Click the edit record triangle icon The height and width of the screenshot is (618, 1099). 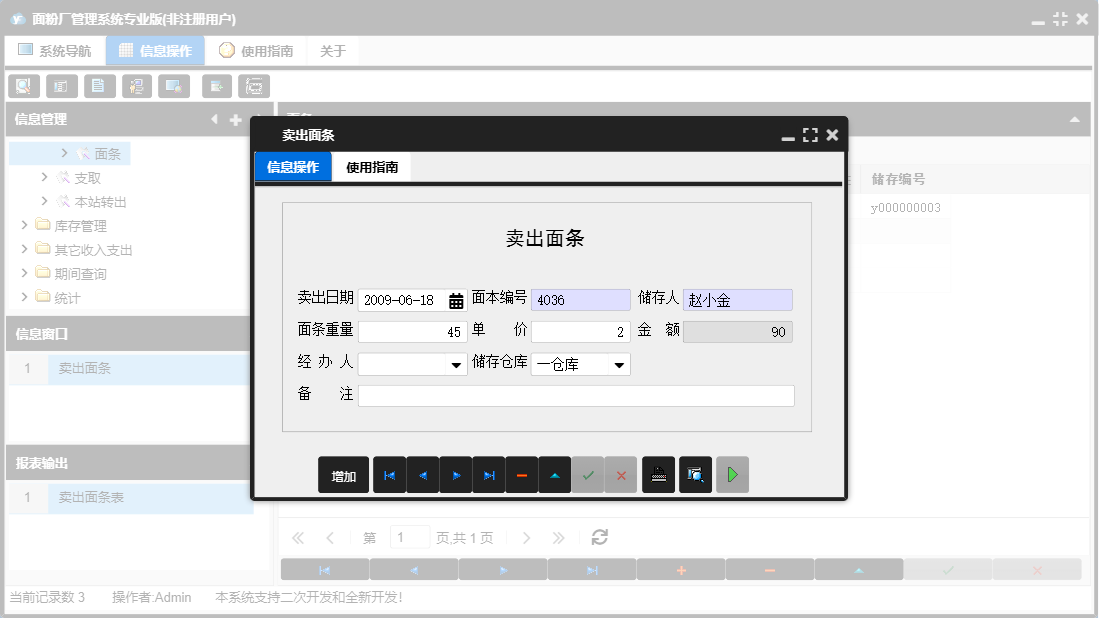coord(554,474)
